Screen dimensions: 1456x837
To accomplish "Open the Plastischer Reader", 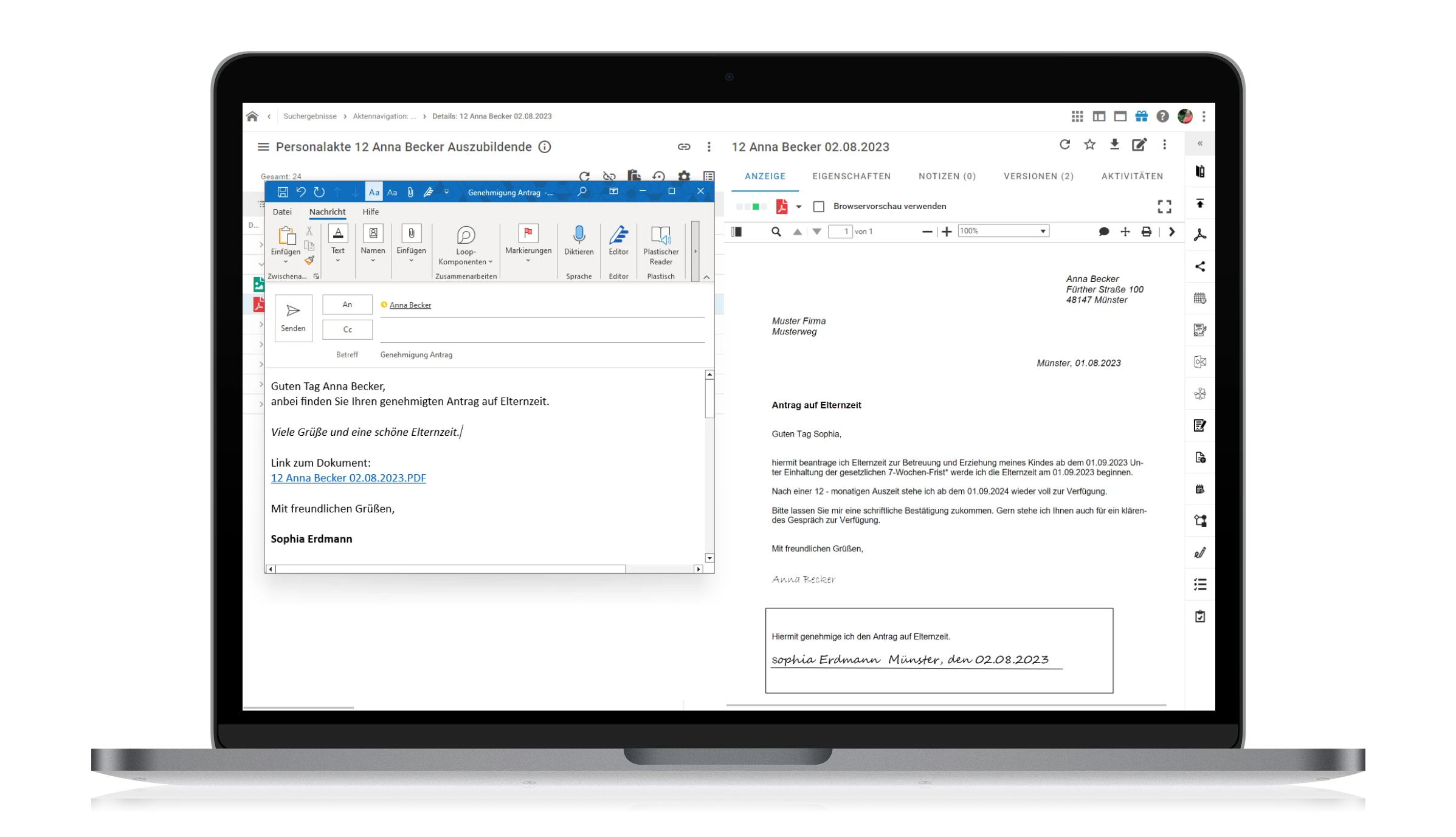I will pyautogui.click(x=661, y=246).
